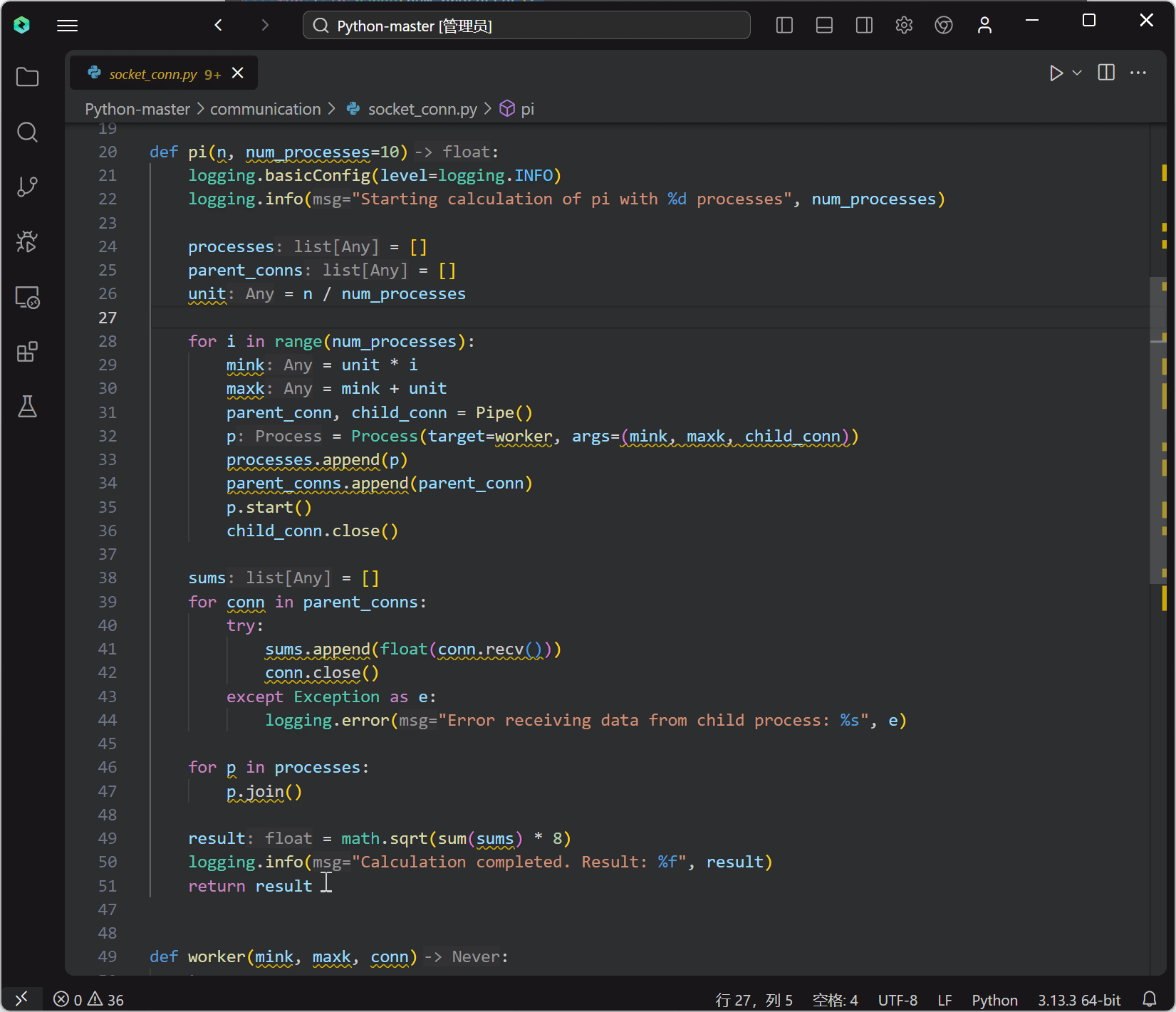The width and height of the screenshot is (1176, 1012).
Task: Open the hamburger application menu
Action: click(68, 26)
